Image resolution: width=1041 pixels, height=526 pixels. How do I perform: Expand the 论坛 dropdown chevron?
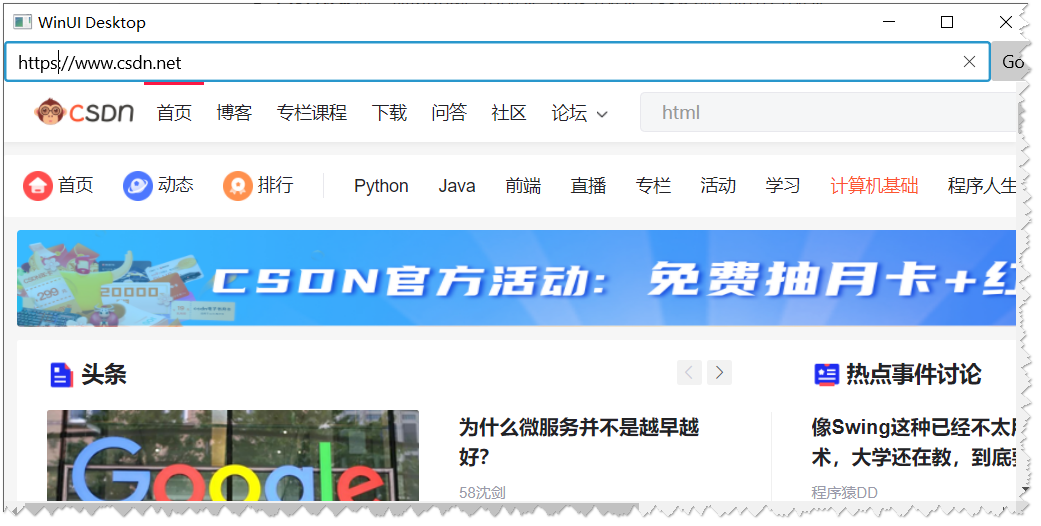click(602, 114)
